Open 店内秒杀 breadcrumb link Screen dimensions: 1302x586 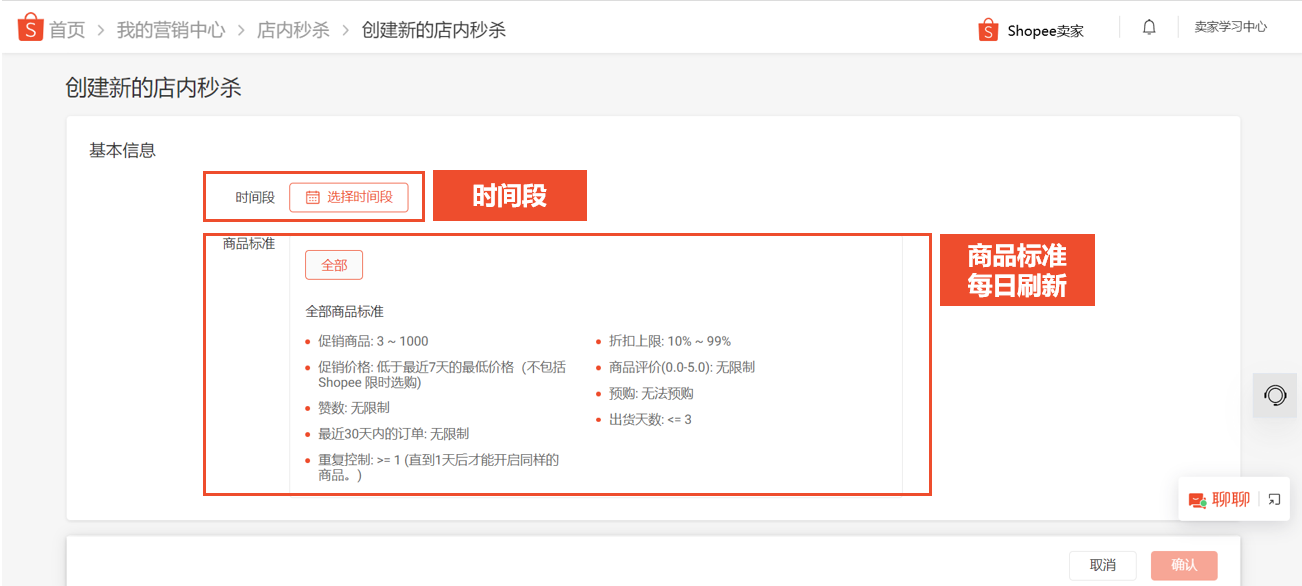[x=290, y=30]
